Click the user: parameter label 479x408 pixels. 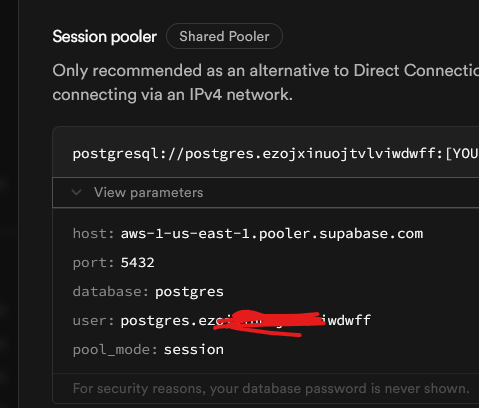(94, 321)
